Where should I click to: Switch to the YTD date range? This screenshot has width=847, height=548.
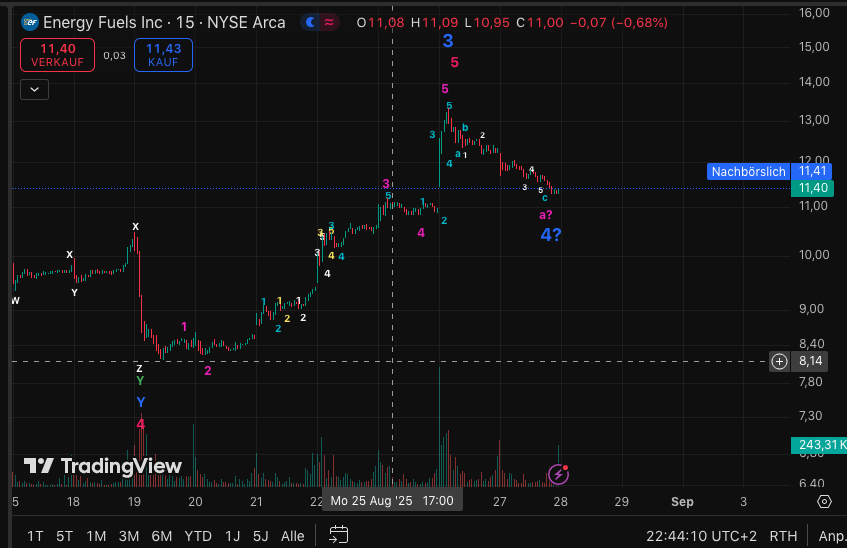pos(198,536)
